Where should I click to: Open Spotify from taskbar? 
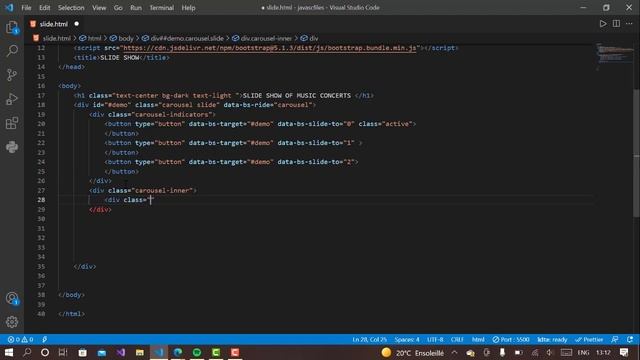point(197,353)
